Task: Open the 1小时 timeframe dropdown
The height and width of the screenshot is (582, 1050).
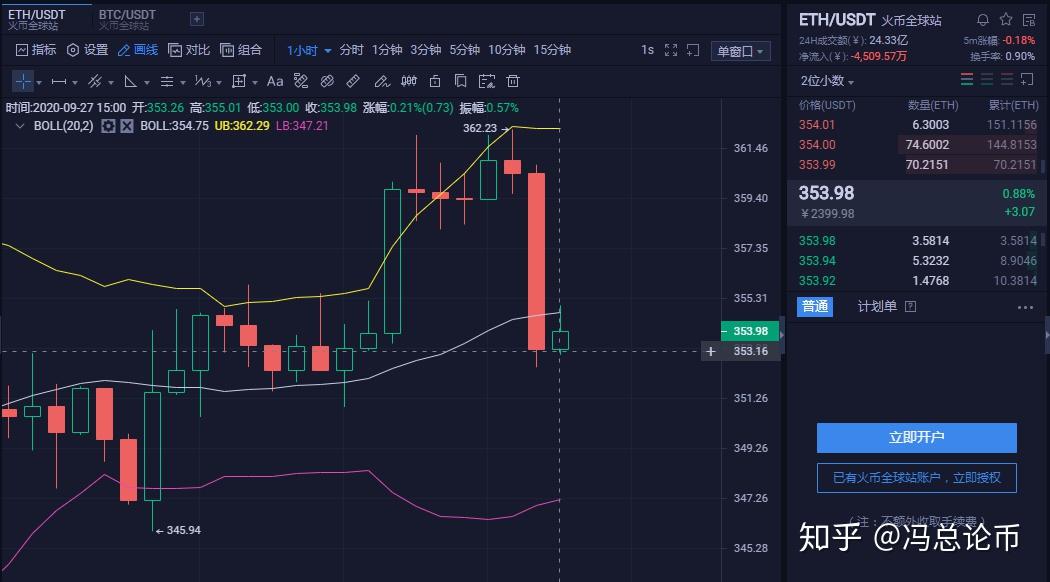Action: coord(309,51)
